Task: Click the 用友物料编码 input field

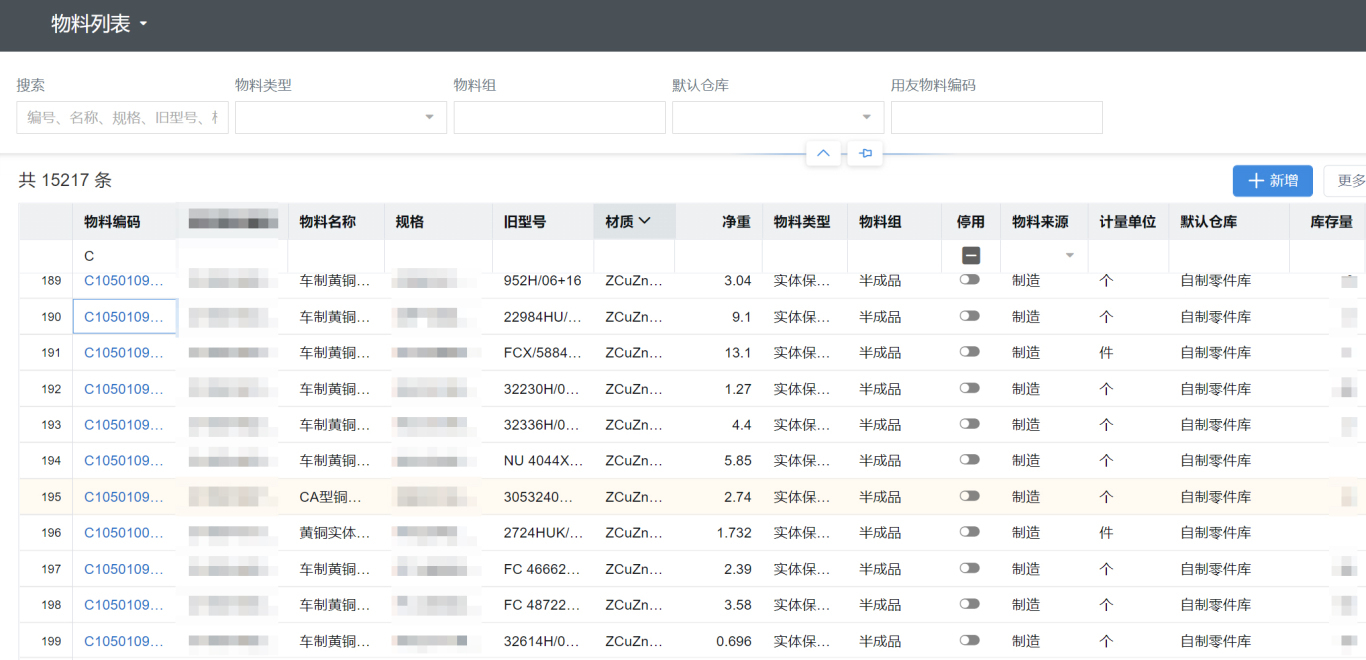Action: point(997,117)
